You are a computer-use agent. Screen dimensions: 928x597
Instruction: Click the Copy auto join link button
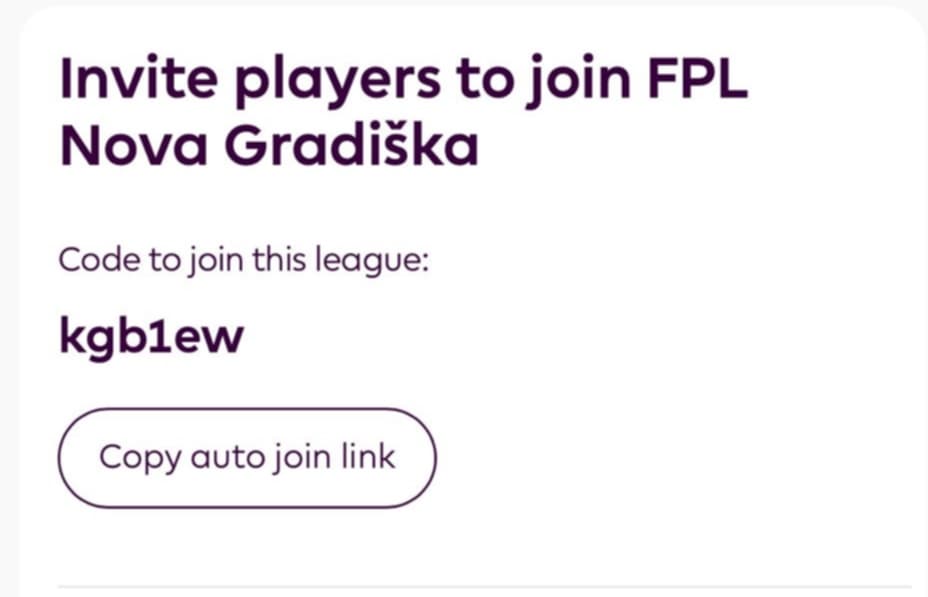pyautogui.click(x=247, y=458)
